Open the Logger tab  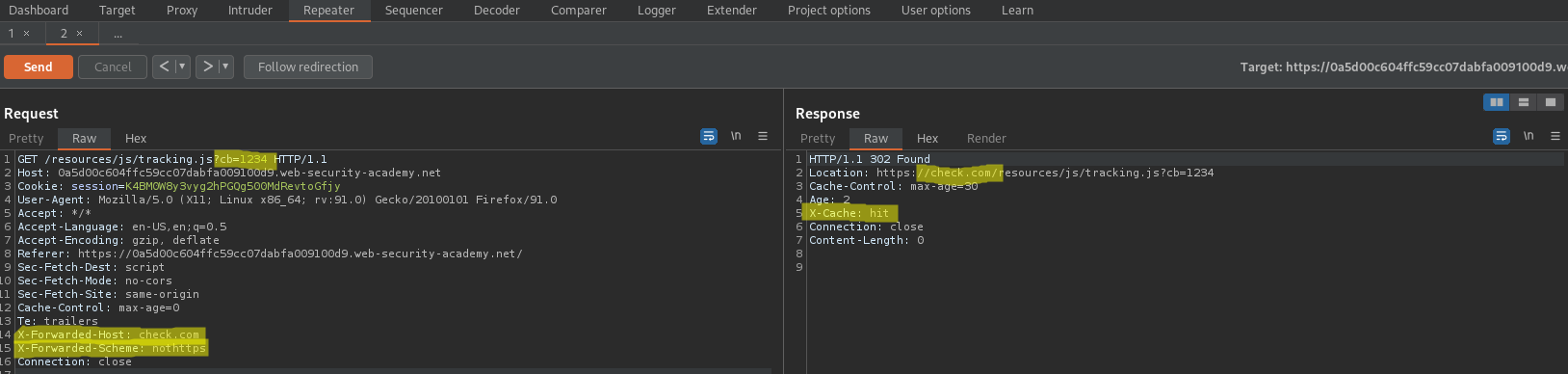[657, 11]
